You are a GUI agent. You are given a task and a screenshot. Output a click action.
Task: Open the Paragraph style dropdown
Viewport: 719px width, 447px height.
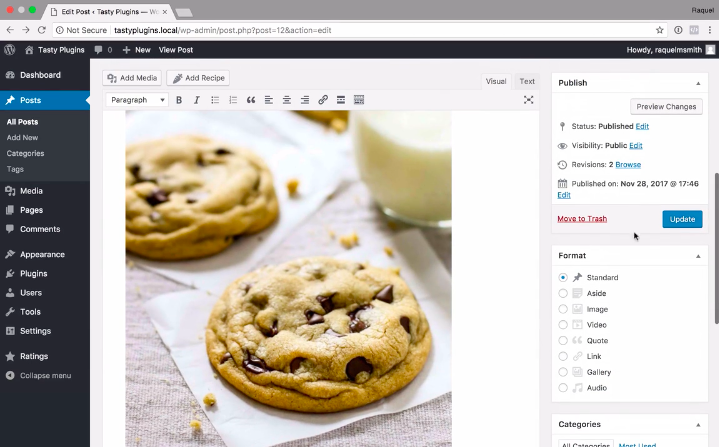137,100
